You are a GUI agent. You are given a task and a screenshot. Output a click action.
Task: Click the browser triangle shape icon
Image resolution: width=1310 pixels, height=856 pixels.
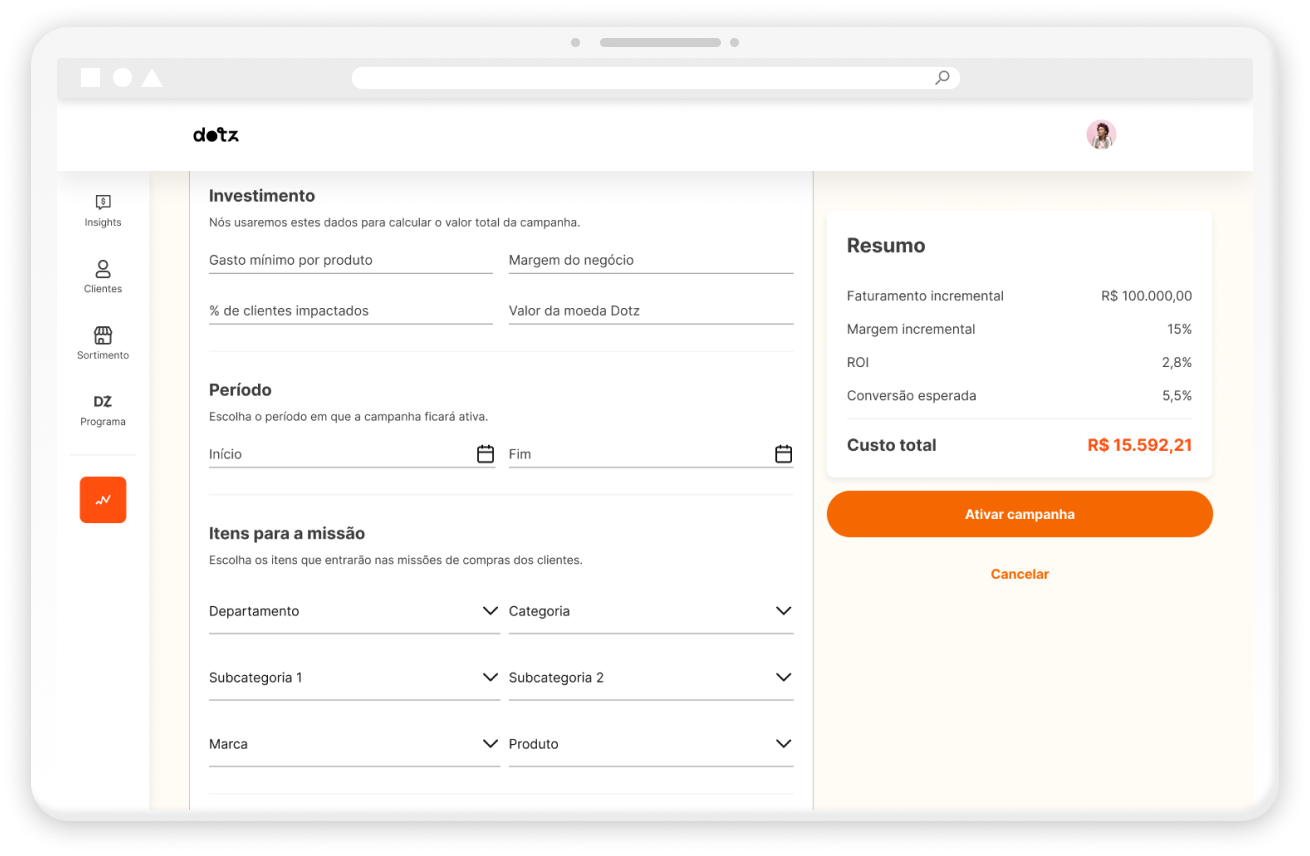(152, 77)
